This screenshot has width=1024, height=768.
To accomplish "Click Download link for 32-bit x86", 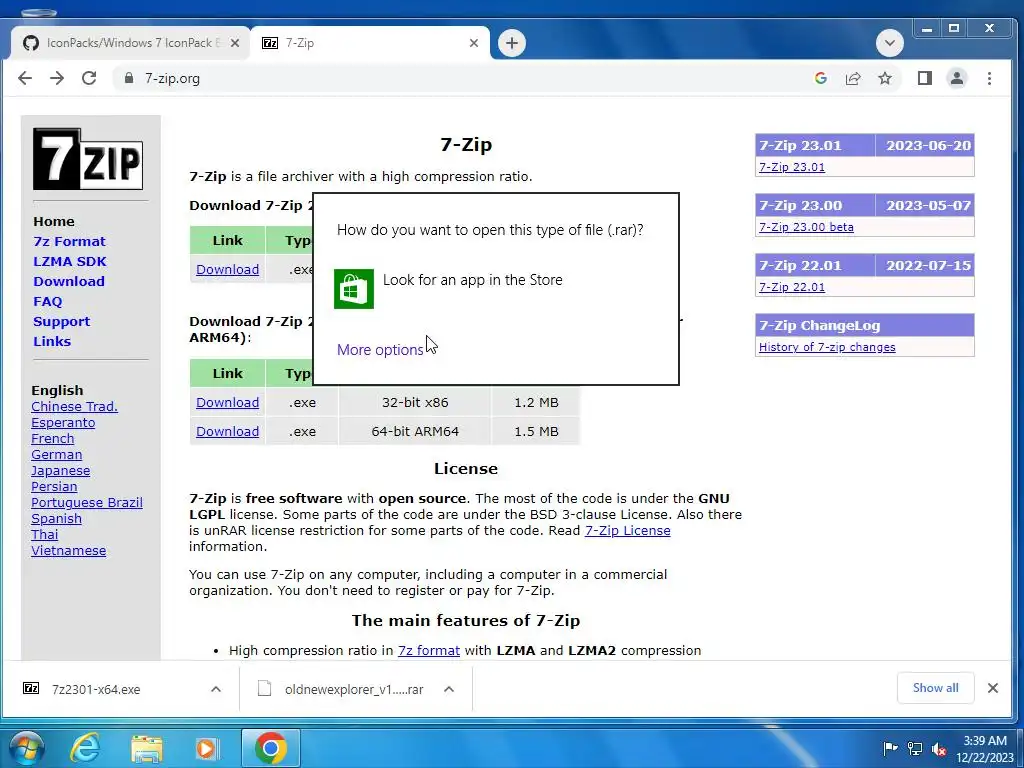I will click(227, 402).
